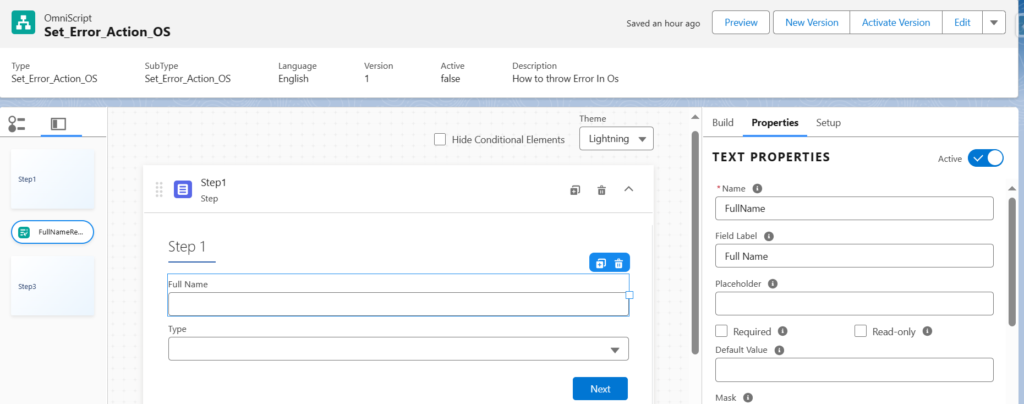The image size is (1024, 404).
Task: Delete Step1 using its header trash icon
Action: pyautogui.click(x=601, y=190)
